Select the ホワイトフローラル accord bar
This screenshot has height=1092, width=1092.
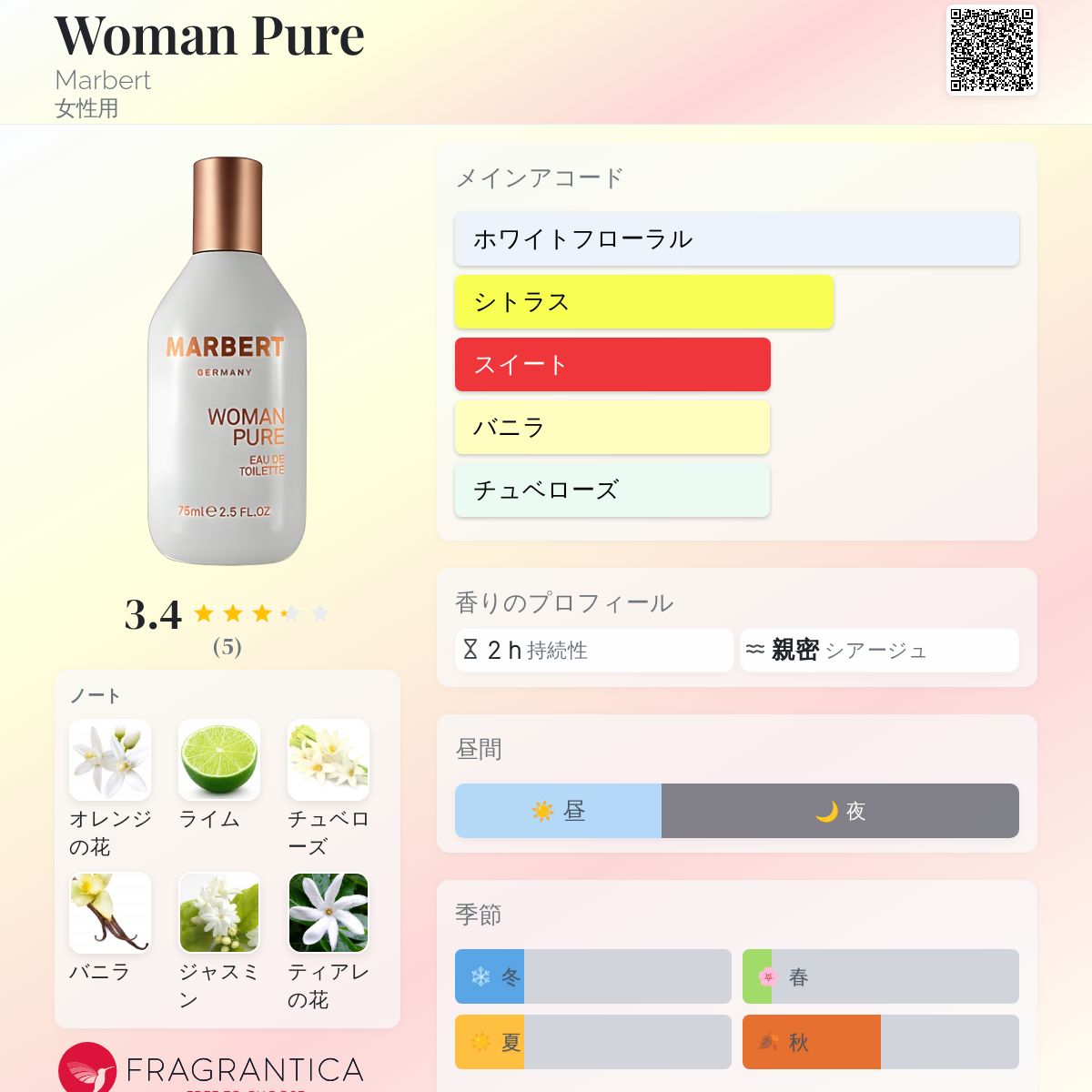[x=737, y=239]
